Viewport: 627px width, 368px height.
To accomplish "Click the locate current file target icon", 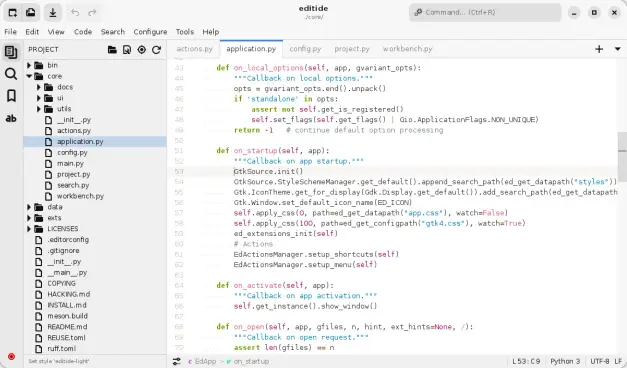I will pyautogui.click(x=142, y=50).
